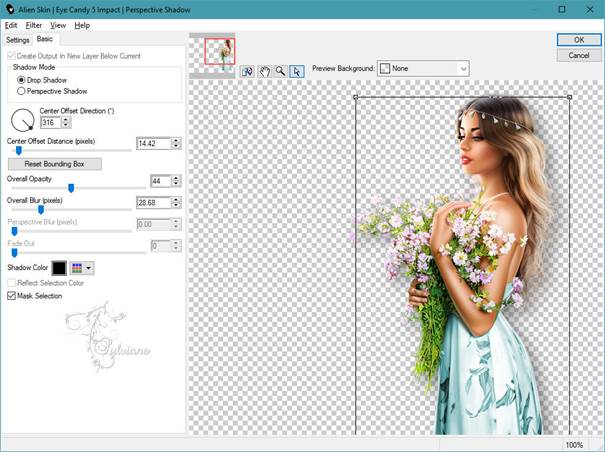Click the Perspective Blur slider handle
The height and width of the screenshot is (452, 605).
click(x=14, y=231)
